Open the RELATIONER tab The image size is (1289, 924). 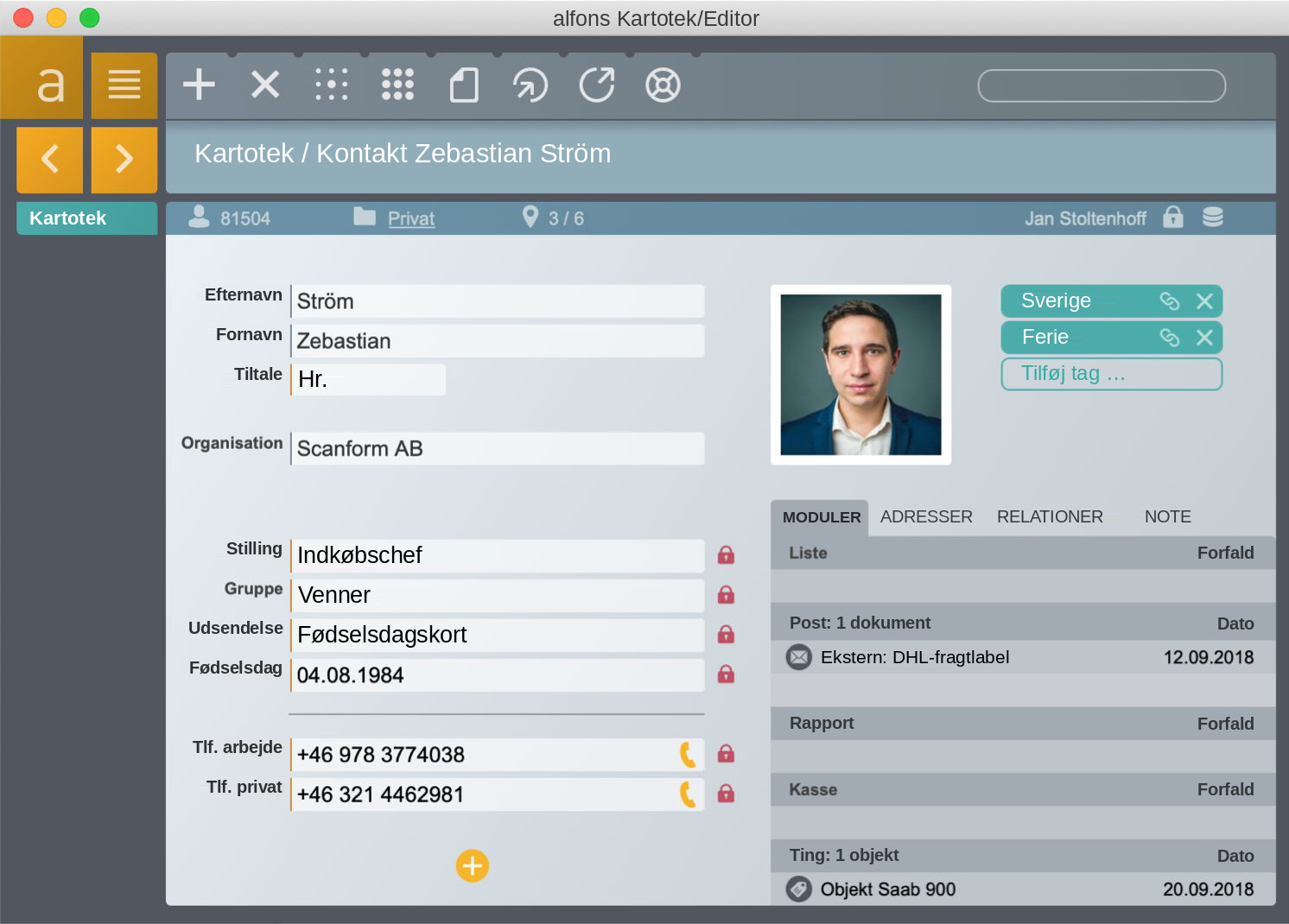(x=1050, y=516)
